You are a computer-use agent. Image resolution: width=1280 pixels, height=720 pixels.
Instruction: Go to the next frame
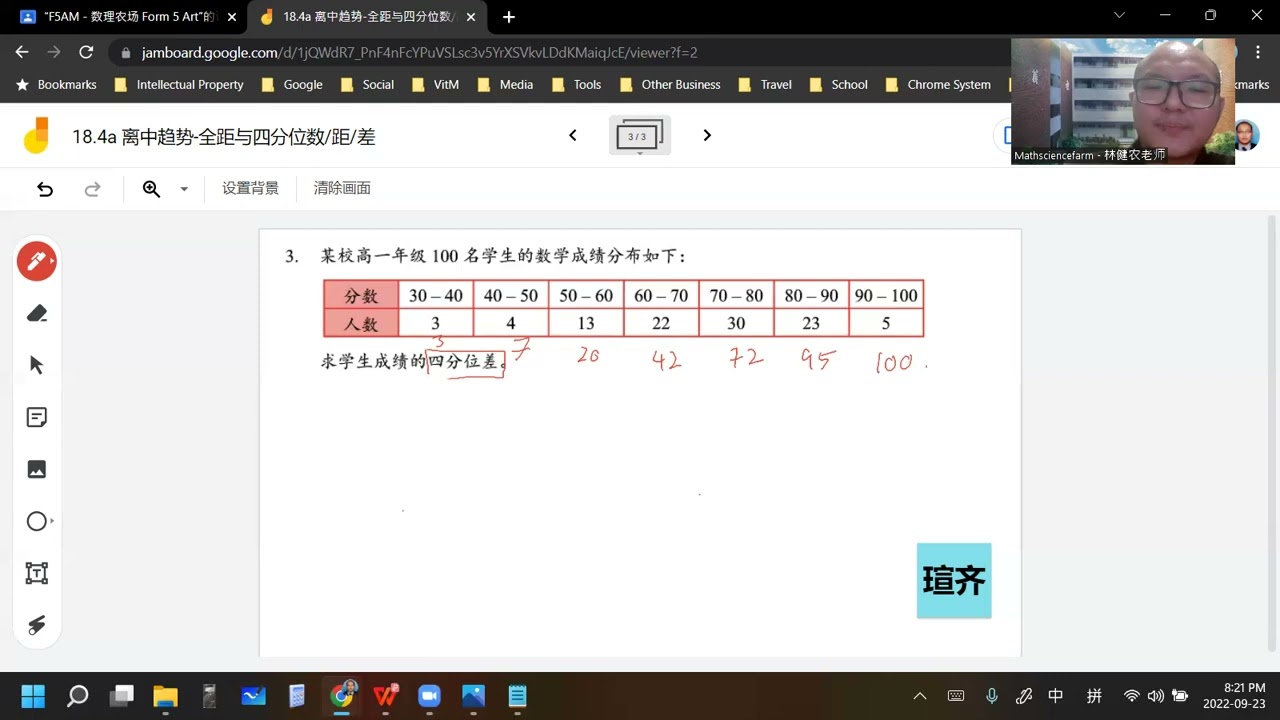pos(707,135)
